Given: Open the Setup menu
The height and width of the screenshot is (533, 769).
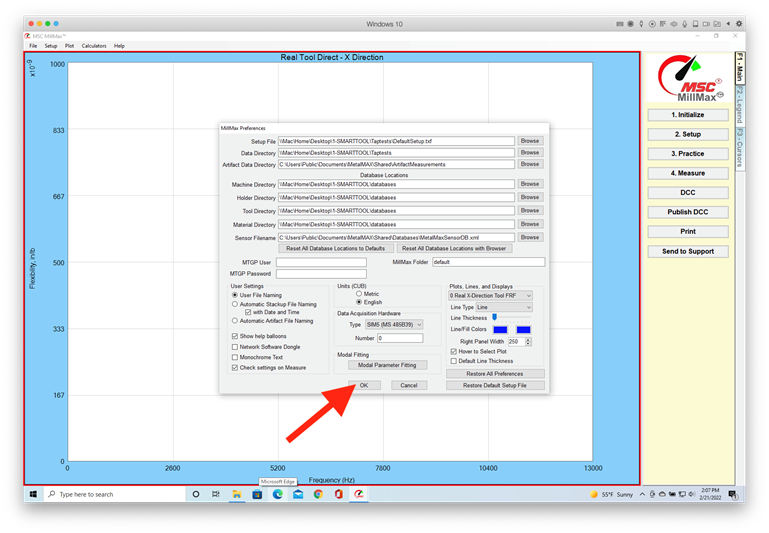Looking at the screenshot, I should point(51,46).
